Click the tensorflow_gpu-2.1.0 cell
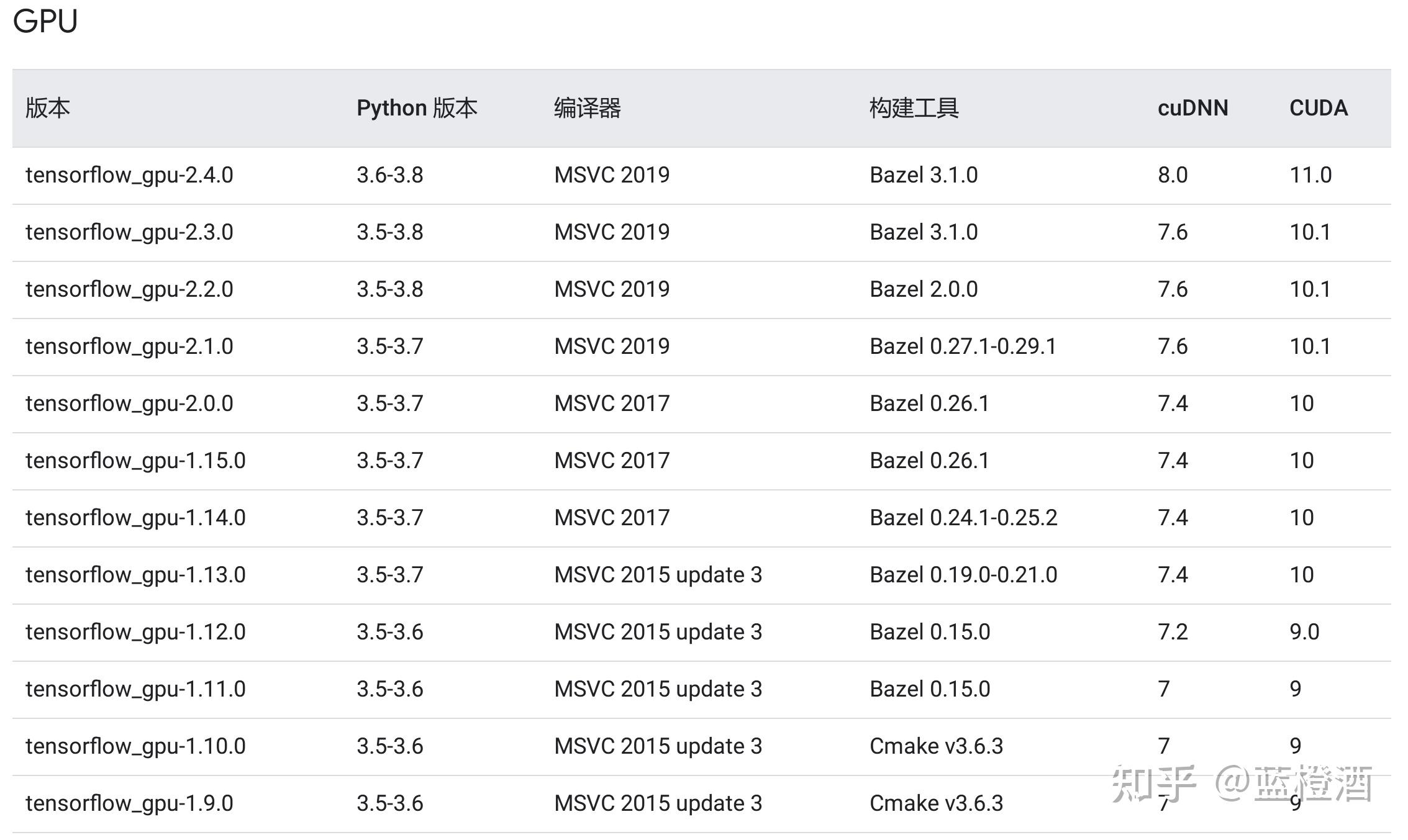 point(129,346)
